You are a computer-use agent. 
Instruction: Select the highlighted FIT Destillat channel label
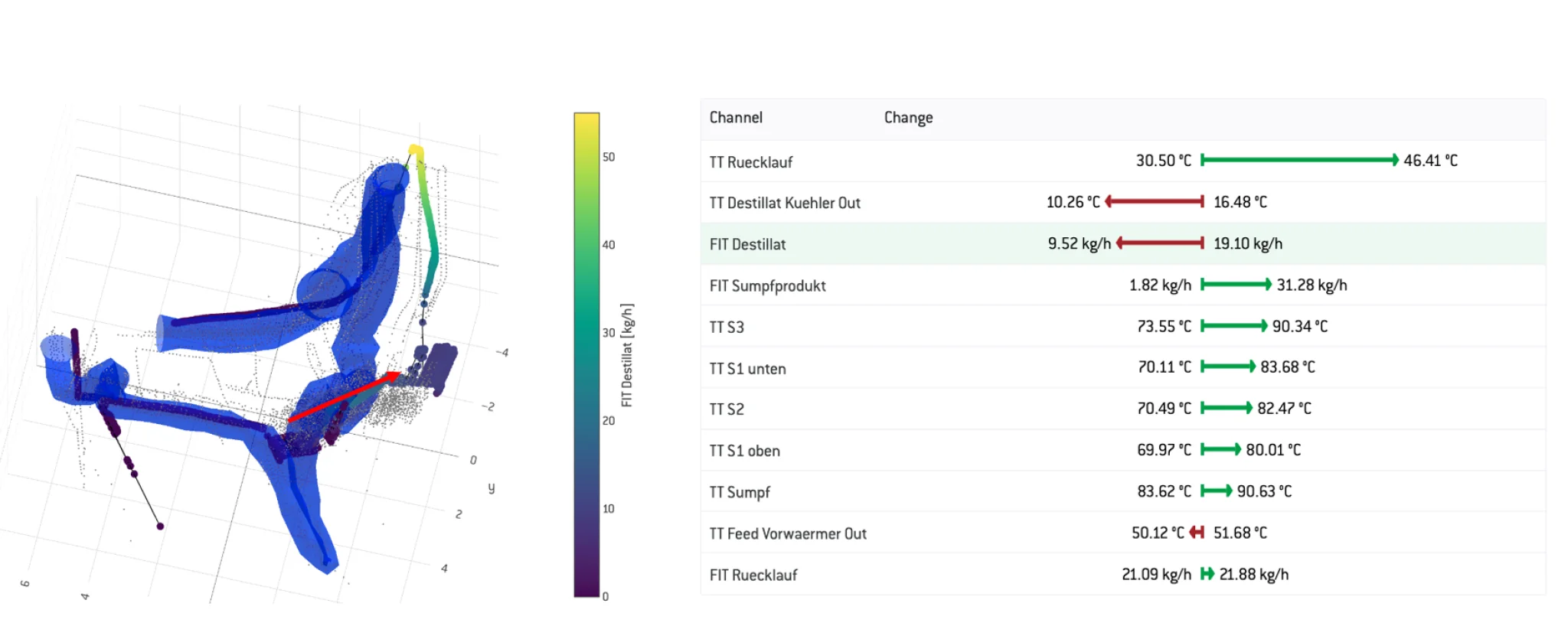(x=747, y=244)
